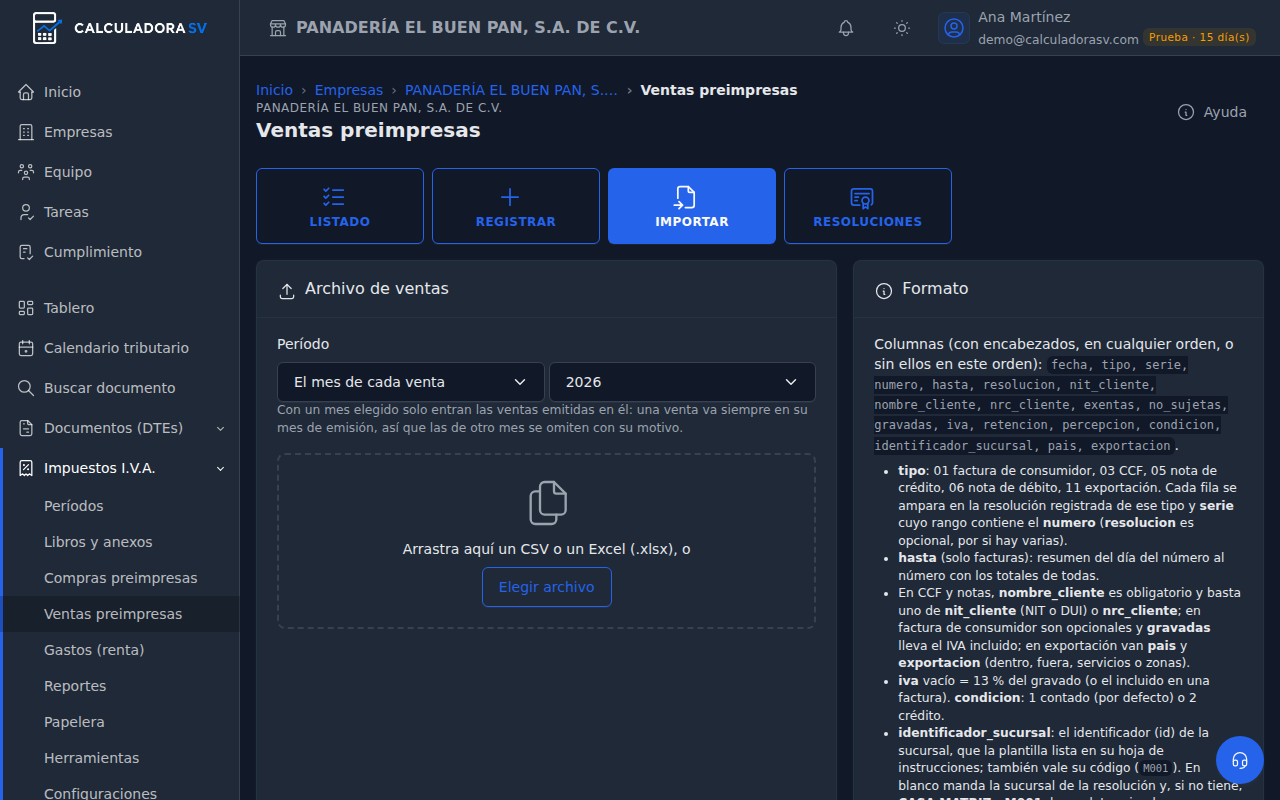The image size is (1280, 800).
Task: Click the Elegir archivo button
Action: pos(547,587)
